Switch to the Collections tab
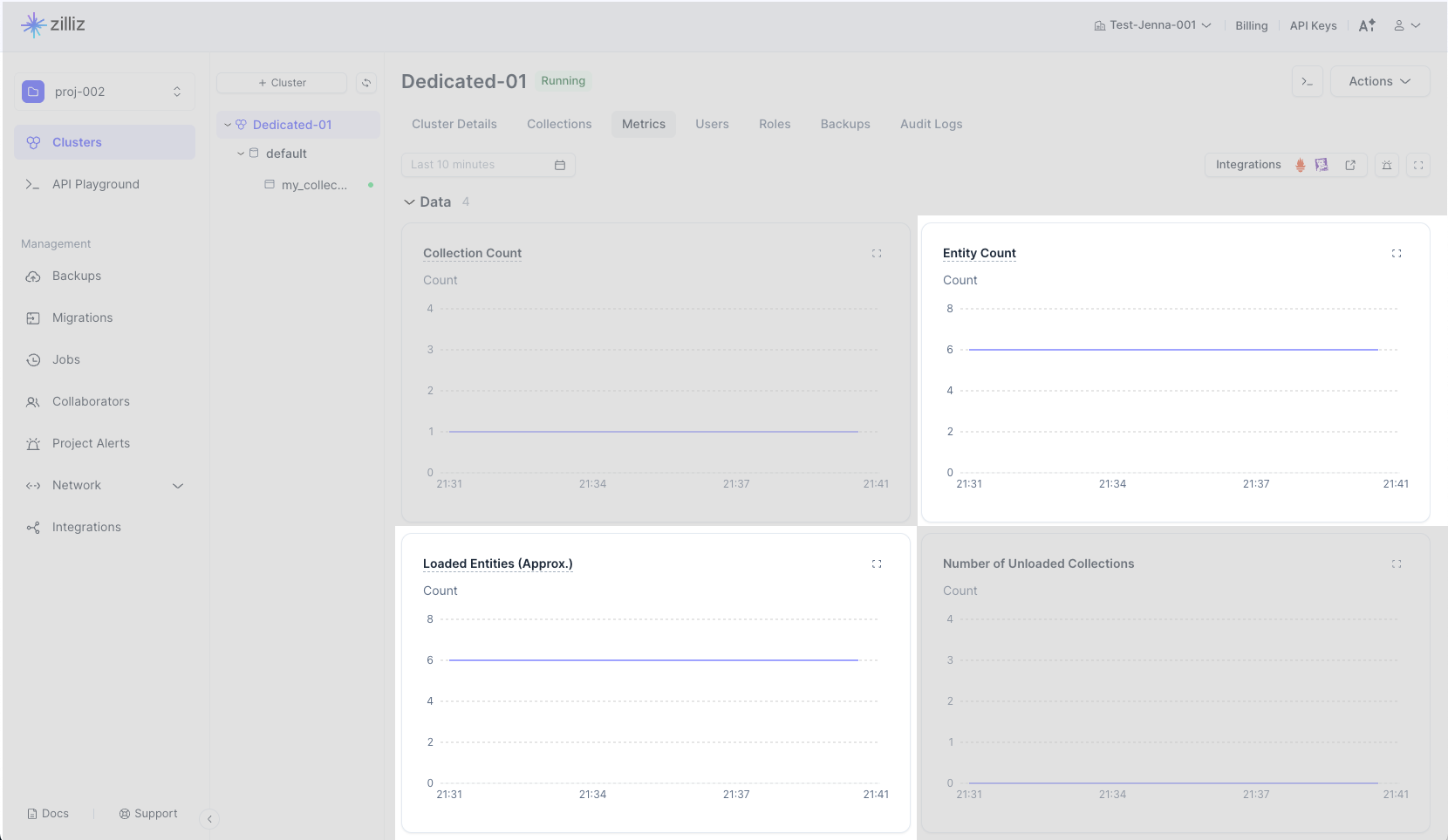This screenshot has height=840, width=1448. point(559,124)
